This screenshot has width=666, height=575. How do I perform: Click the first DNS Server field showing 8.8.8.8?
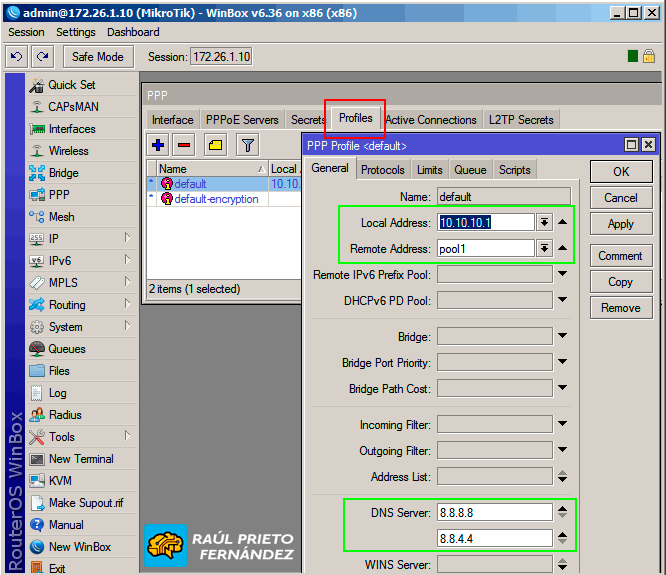point(493,512)
